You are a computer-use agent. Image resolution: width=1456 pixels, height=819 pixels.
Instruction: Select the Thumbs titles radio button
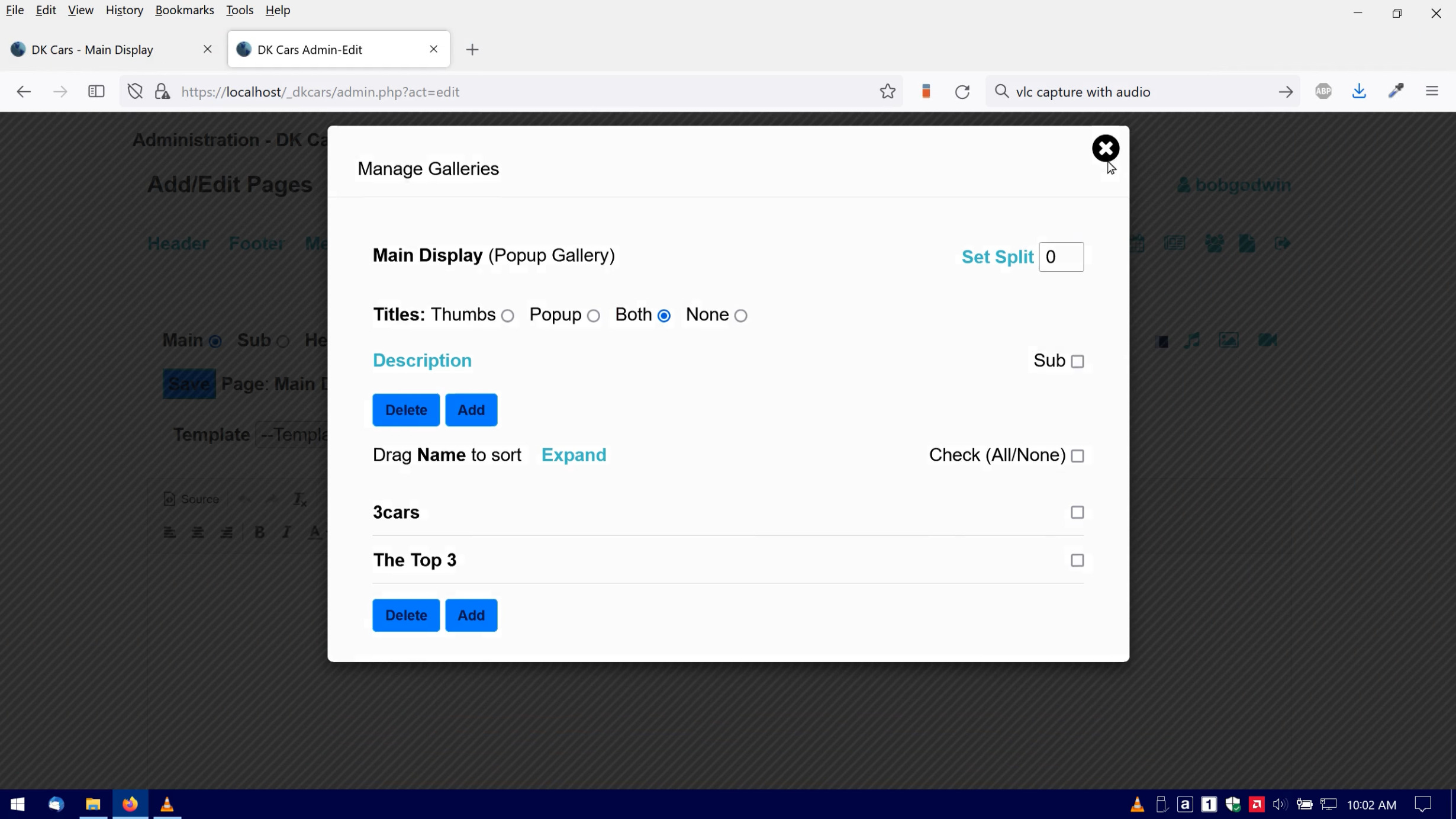pos(507,316)
